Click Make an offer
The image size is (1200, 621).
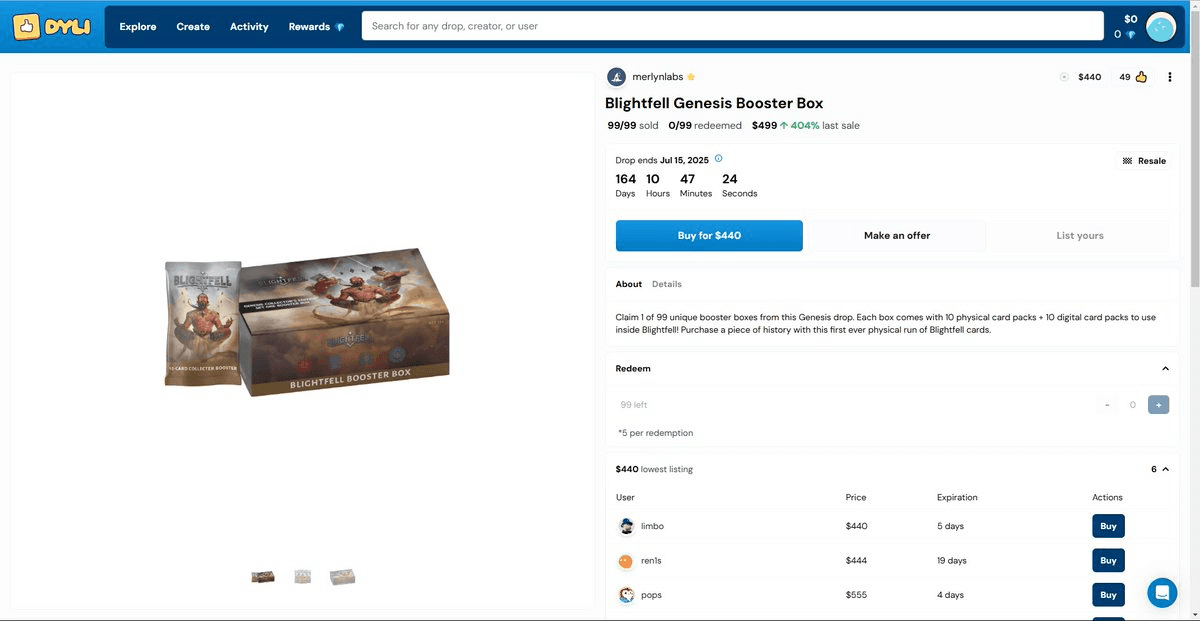[x=897, y=236]
